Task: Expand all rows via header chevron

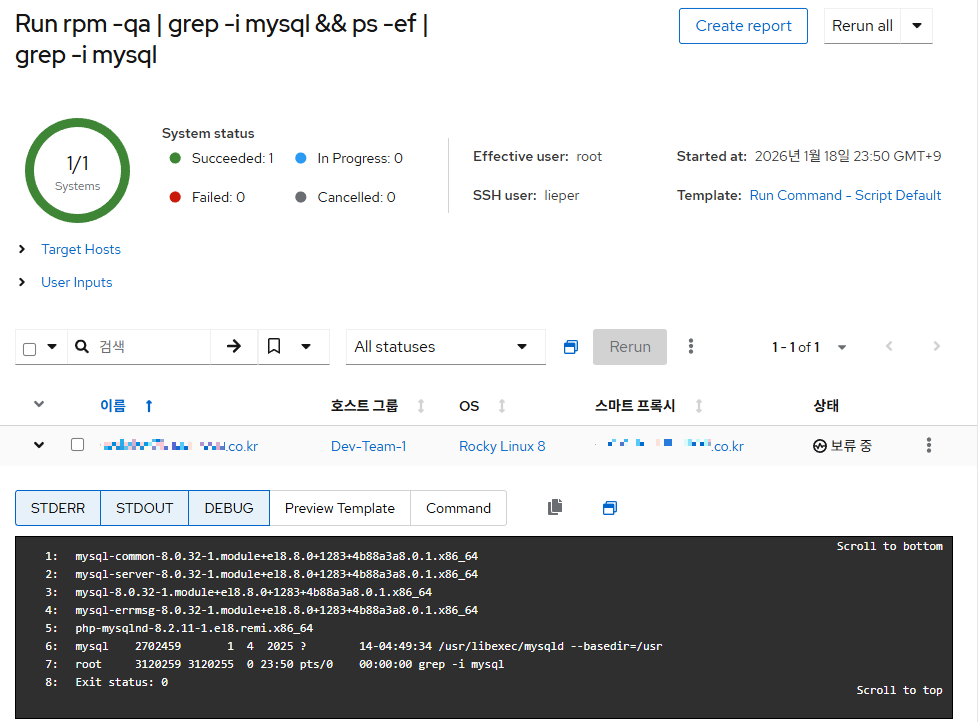Action: 39,404
